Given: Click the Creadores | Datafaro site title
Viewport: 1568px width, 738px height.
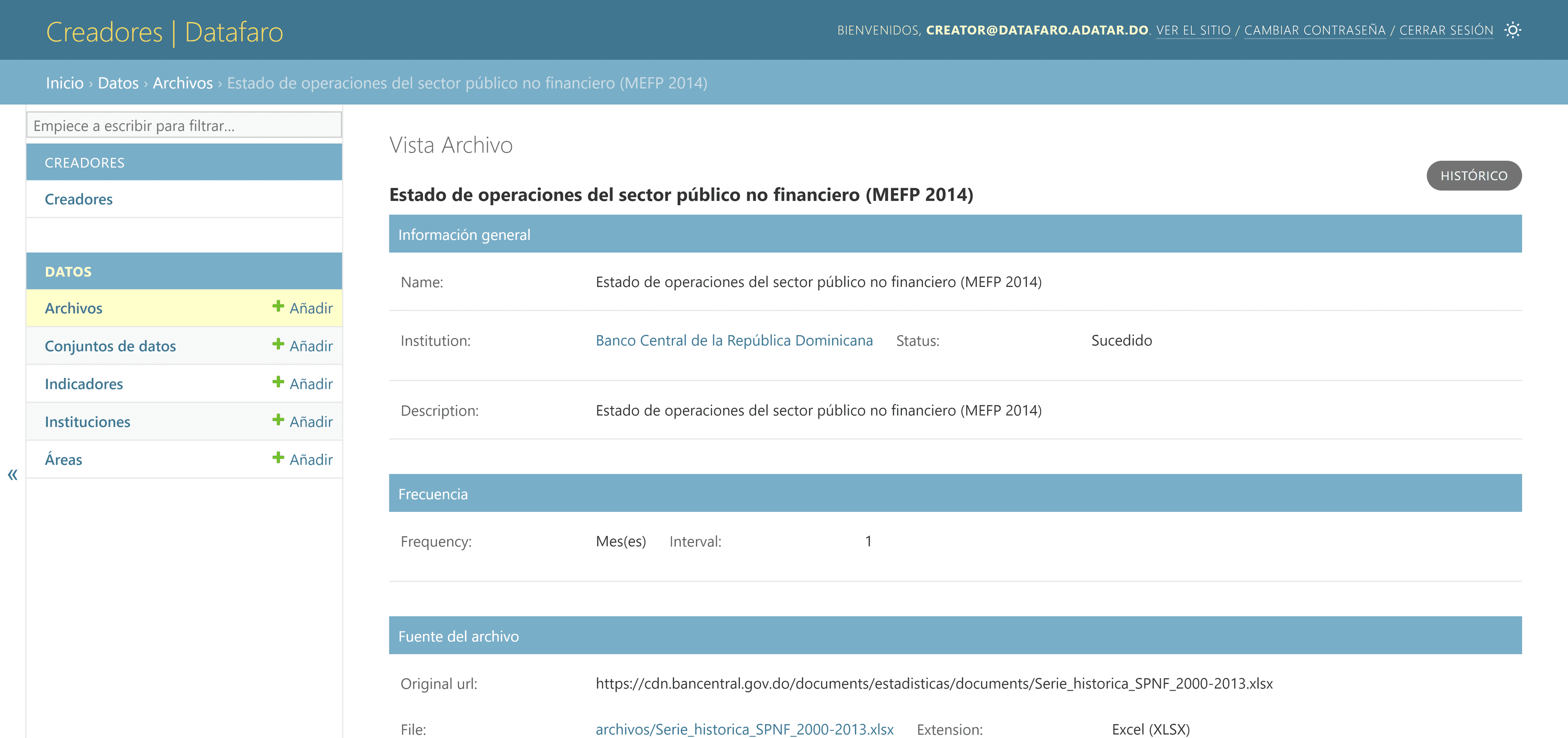Looking at the screenshot, I should pyautogui.click(x=164, y=32).
